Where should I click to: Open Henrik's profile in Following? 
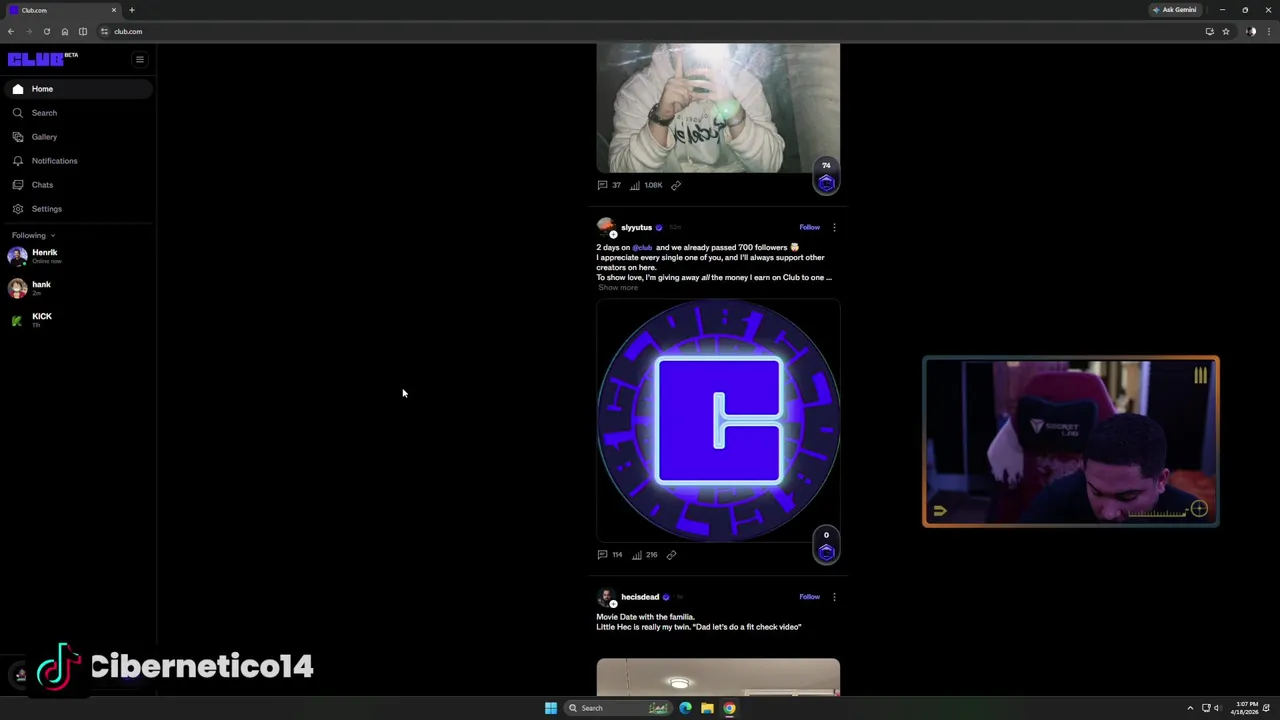point(77,256)
